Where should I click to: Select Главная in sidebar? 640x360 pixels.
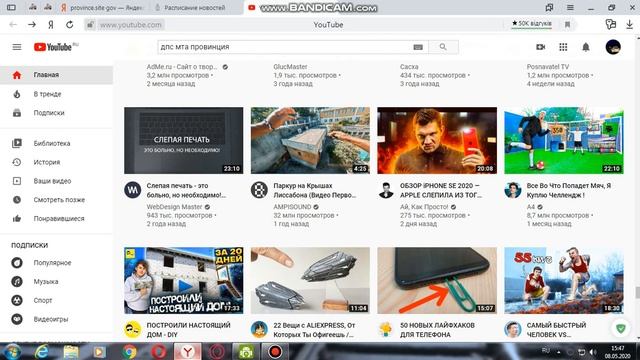click(x=56, y=75)
